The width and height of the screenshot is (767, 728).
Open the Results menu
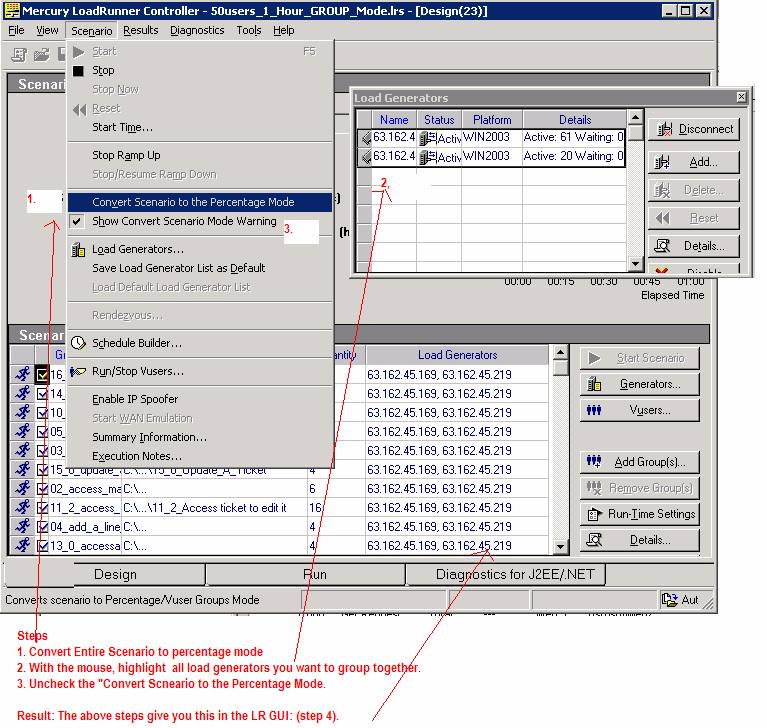tap(140, 30)
